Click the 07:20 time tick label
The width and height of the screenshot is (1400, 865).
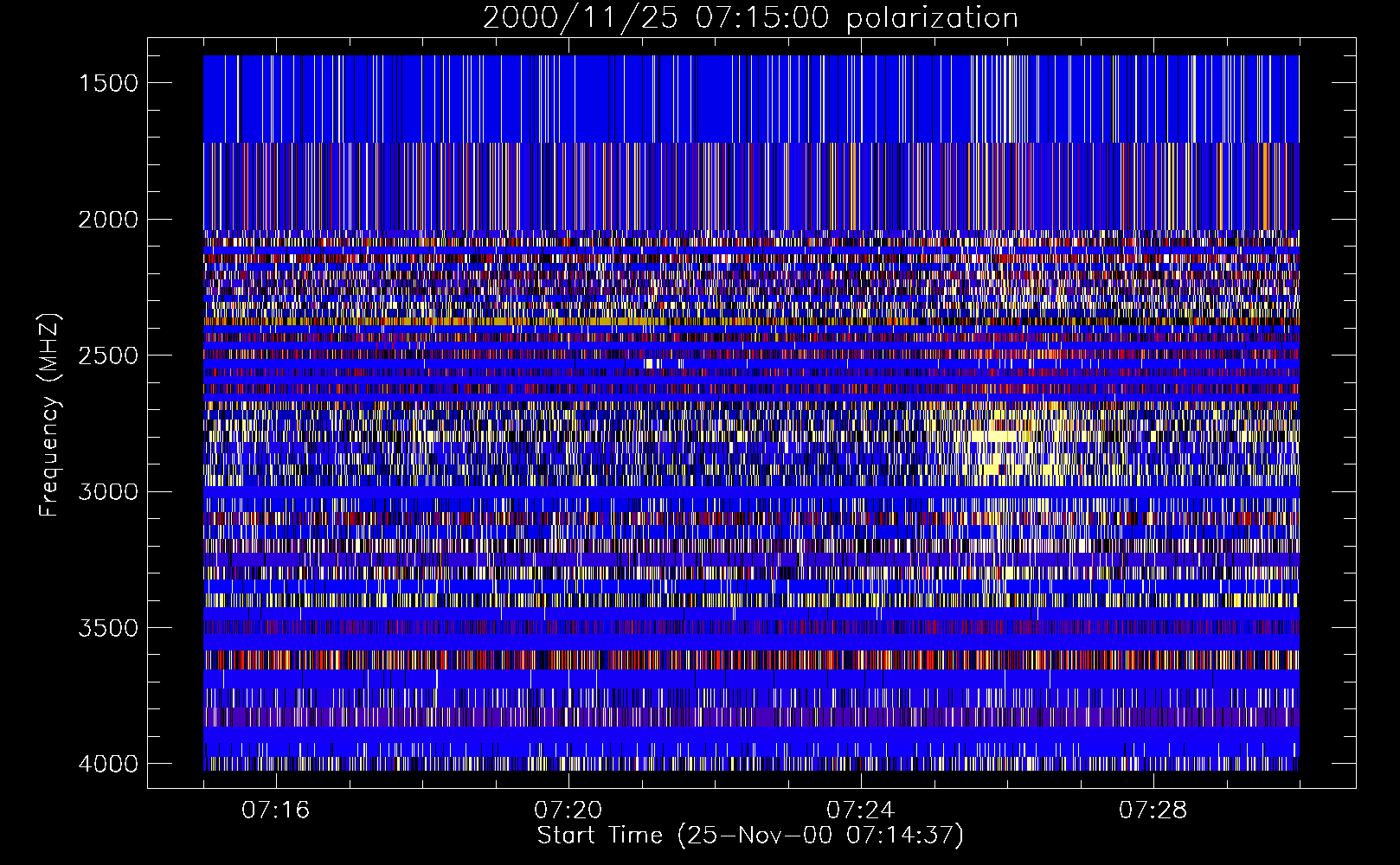[568, 811]
